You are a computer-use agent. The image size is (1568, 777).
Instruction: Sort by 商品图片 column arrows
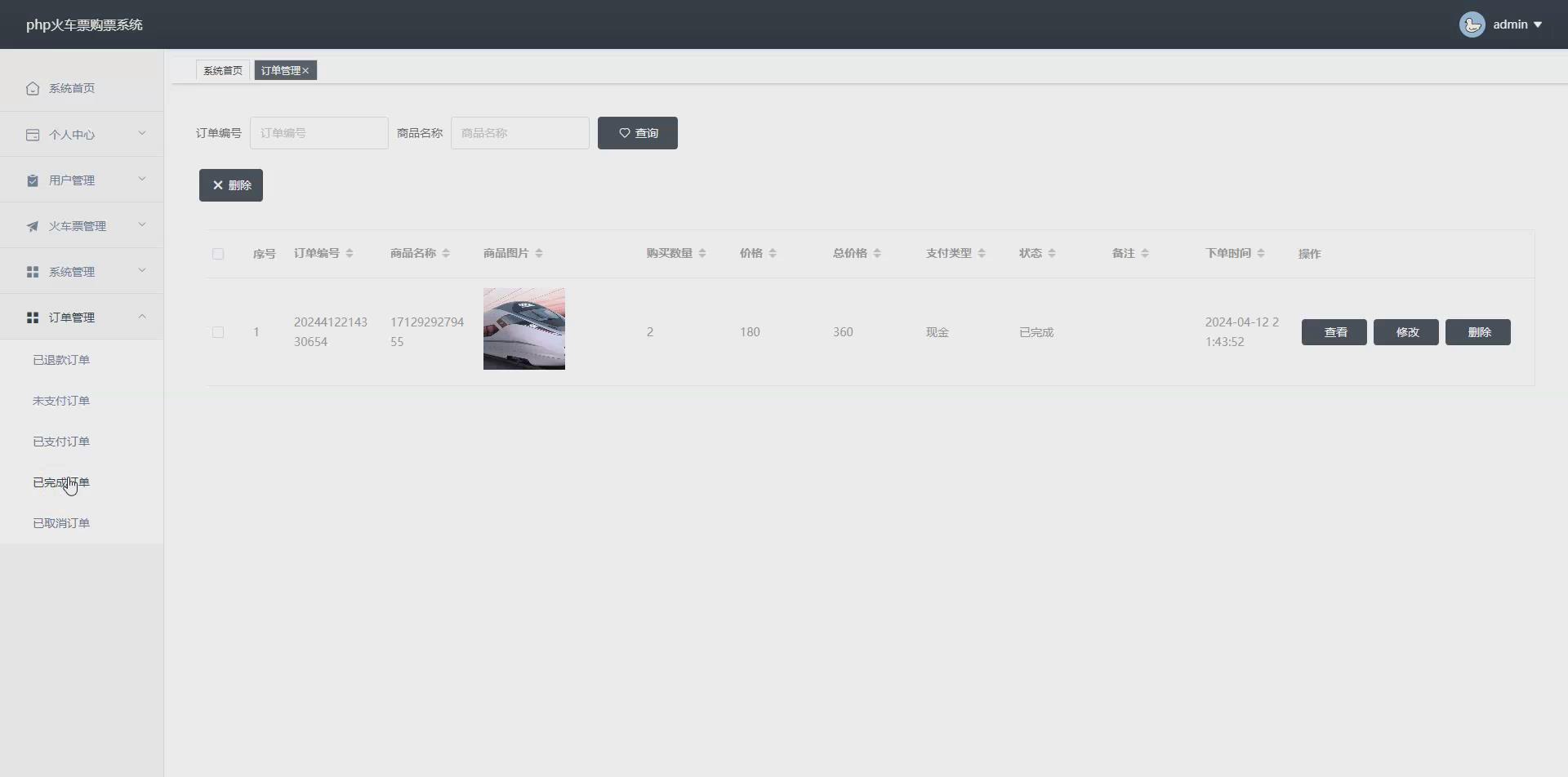(x=539, y=253)
